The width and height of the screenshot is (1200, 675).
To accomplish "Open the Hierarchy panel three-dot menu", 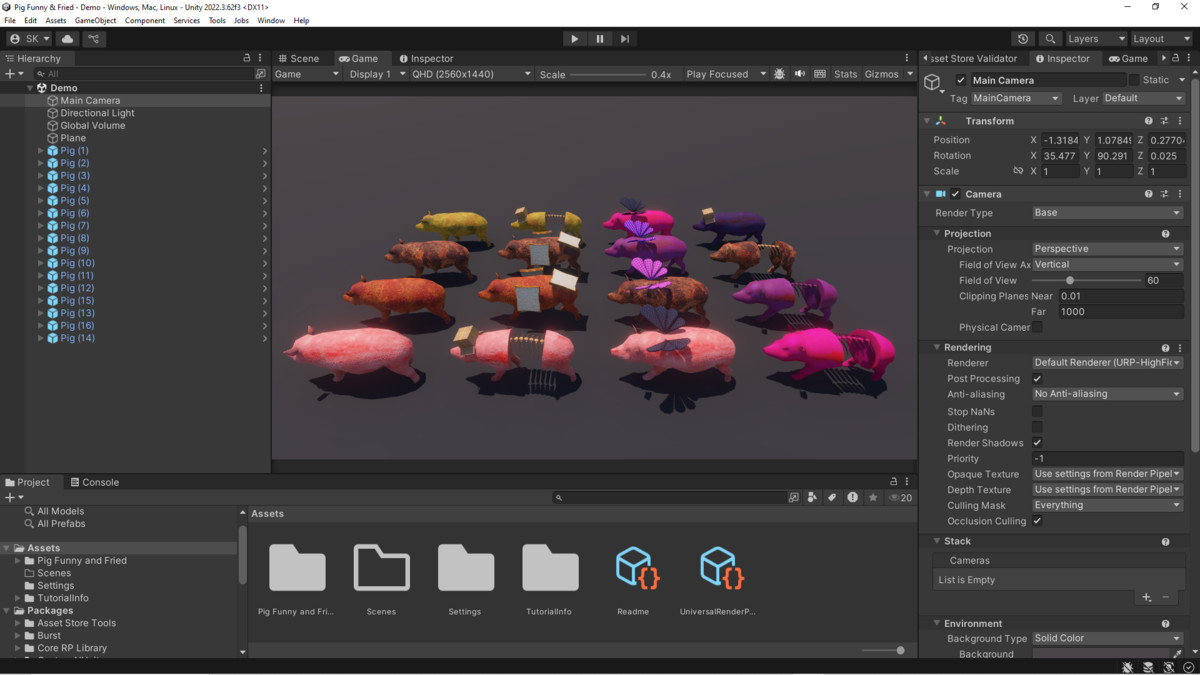I will [260, 58].
